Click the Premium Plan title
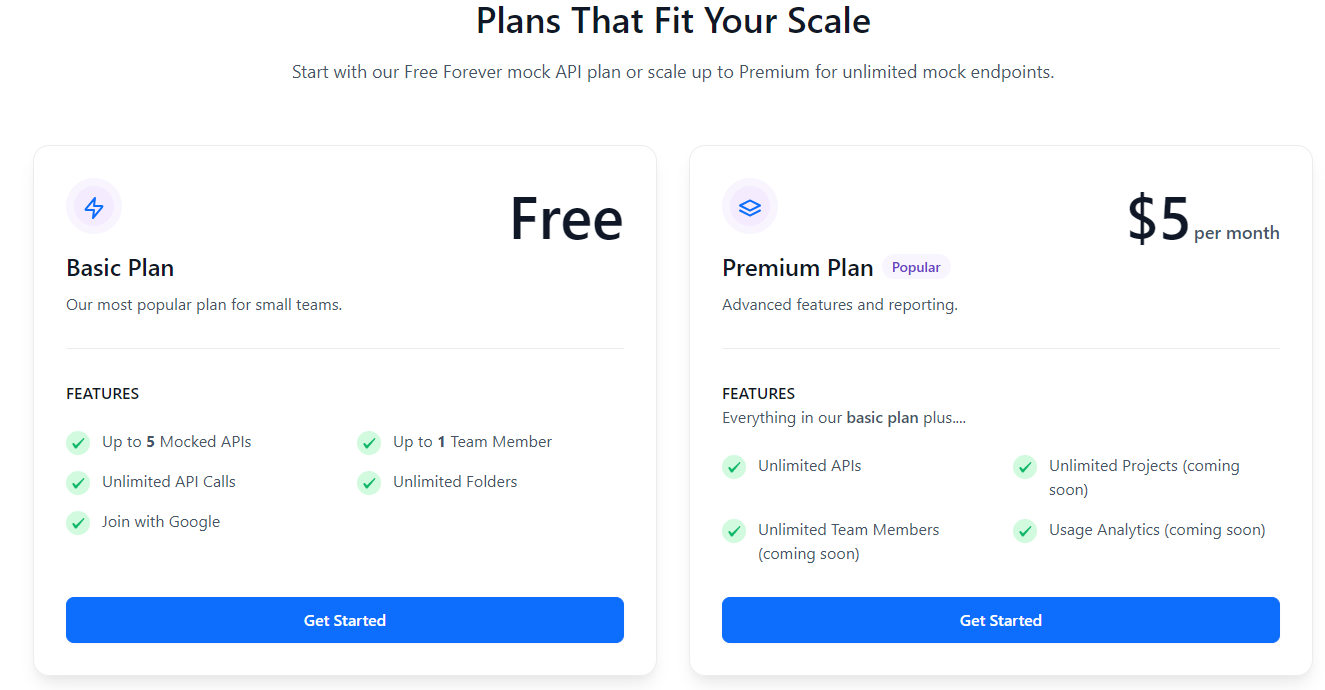 click(x=798, y=268)
